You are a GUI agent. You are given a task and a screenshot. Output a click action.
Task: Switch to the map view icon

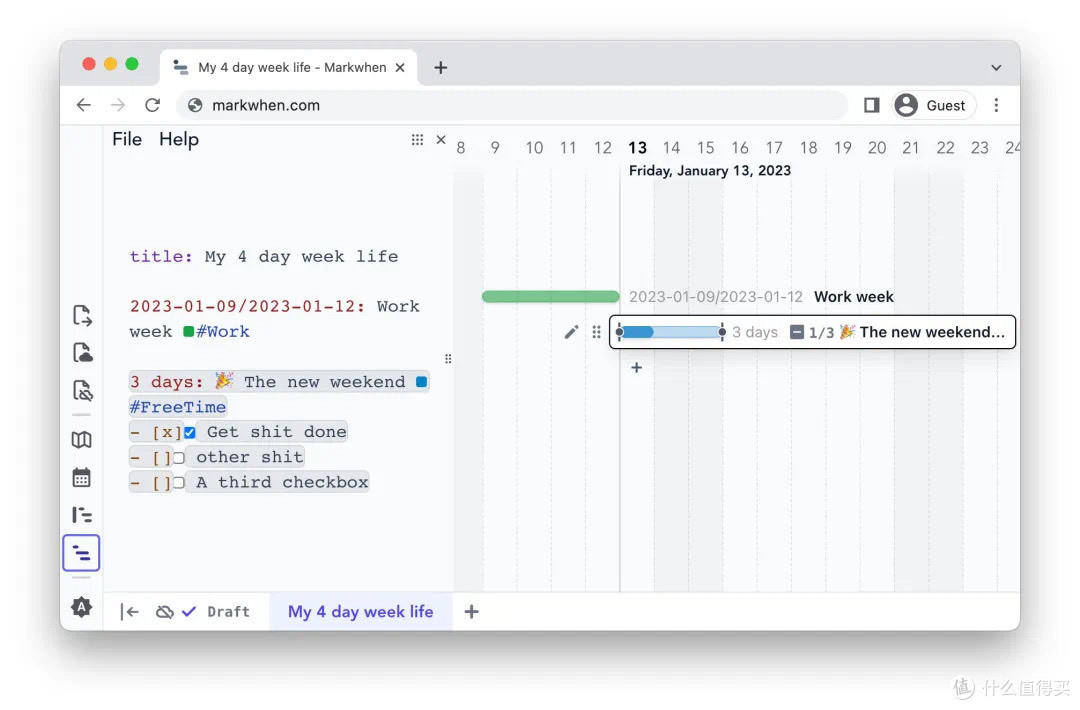[81, 439]
